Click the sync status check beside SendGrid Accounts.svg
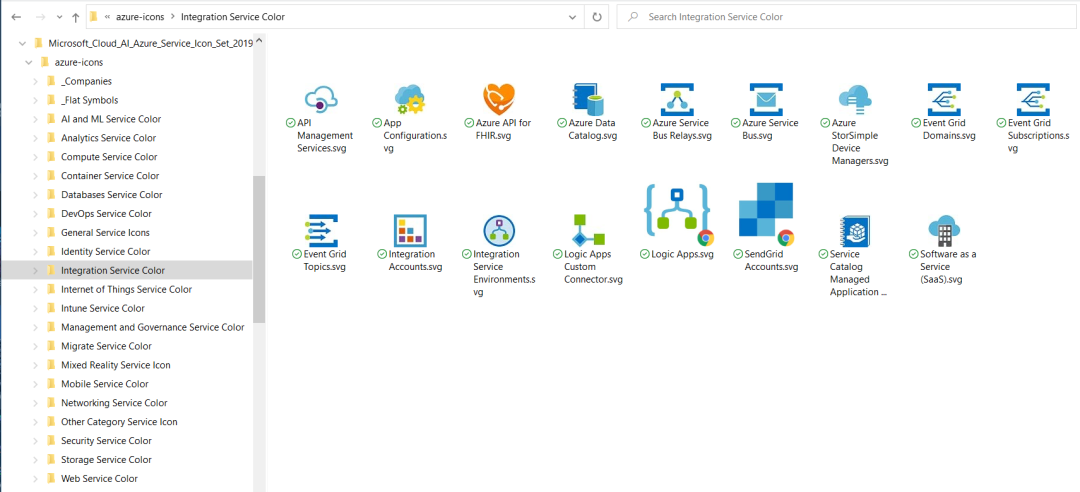 tap(738, 254)
